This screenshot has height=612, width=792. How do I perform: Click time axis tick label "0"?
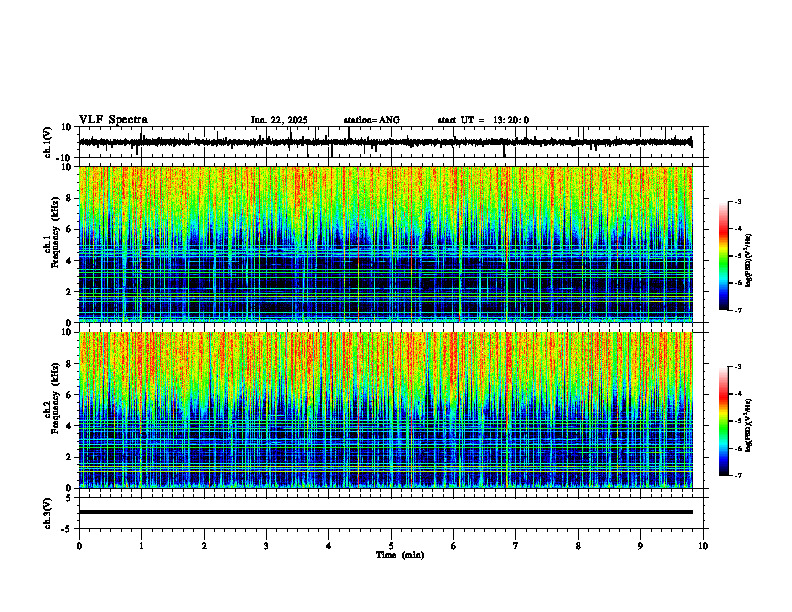click(79, 546)
